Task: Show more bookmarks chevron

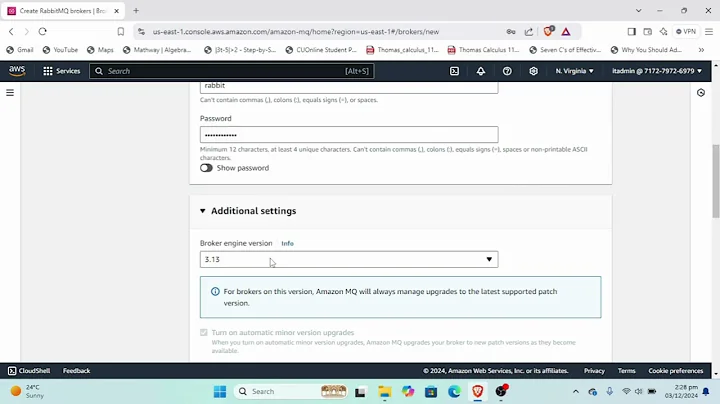Action: (x=701, y=50)
